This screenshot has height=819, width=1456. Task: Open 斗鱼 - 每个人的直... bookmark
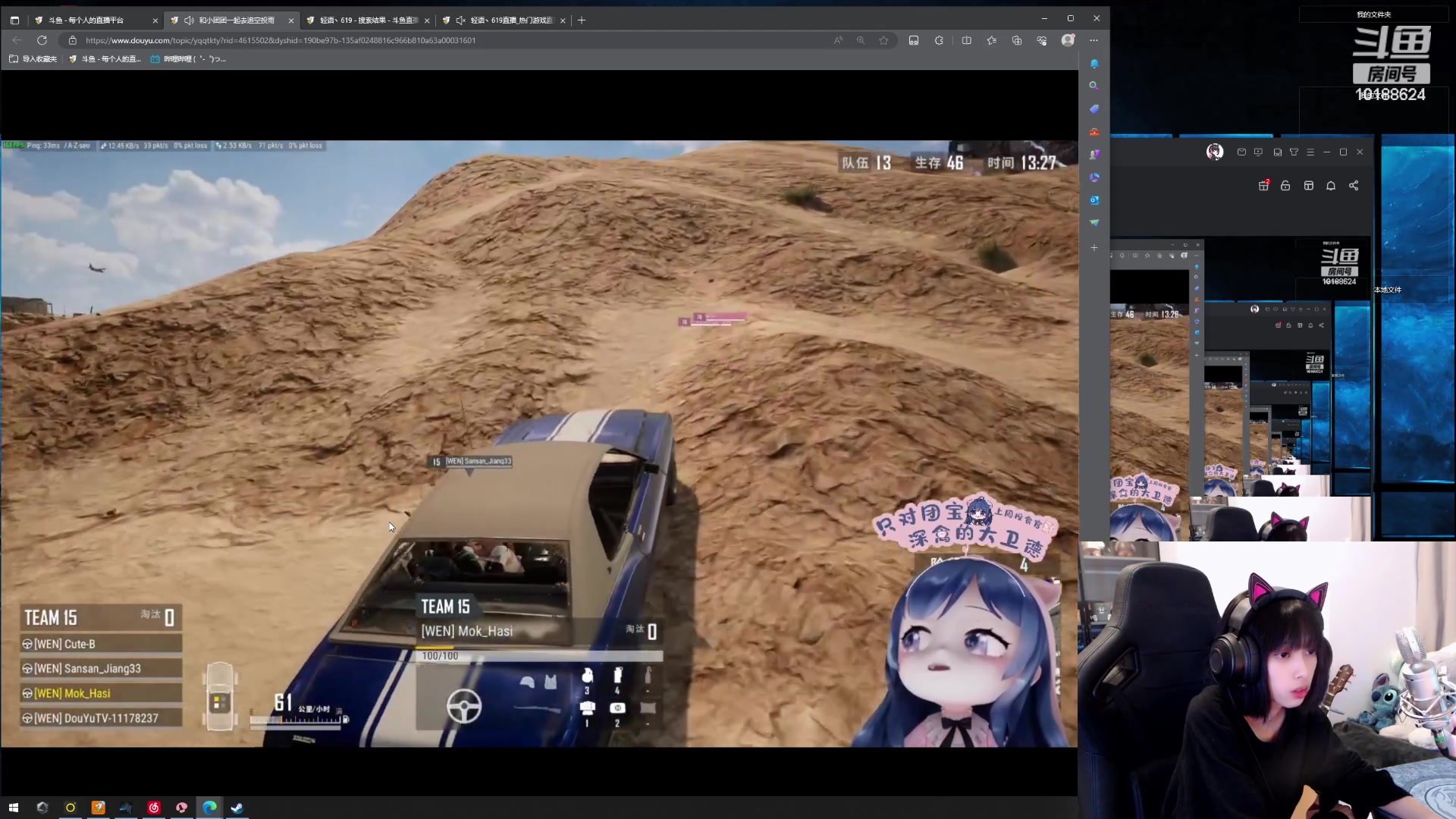(105, 59)
